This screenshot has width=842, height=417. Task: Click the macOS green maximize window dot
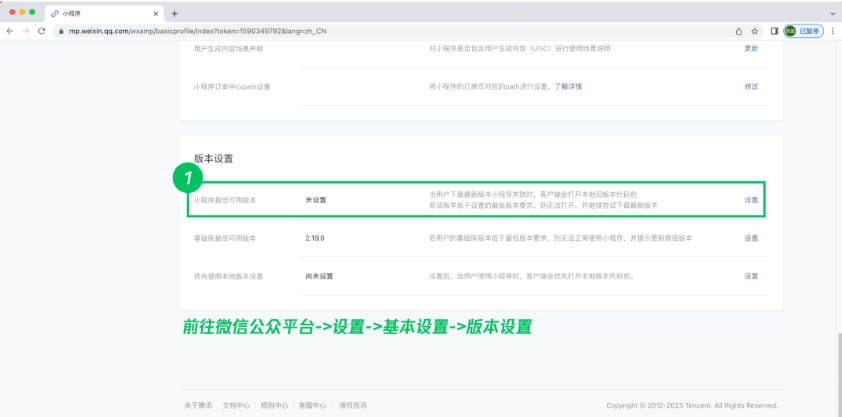click(x=32, y=12)
